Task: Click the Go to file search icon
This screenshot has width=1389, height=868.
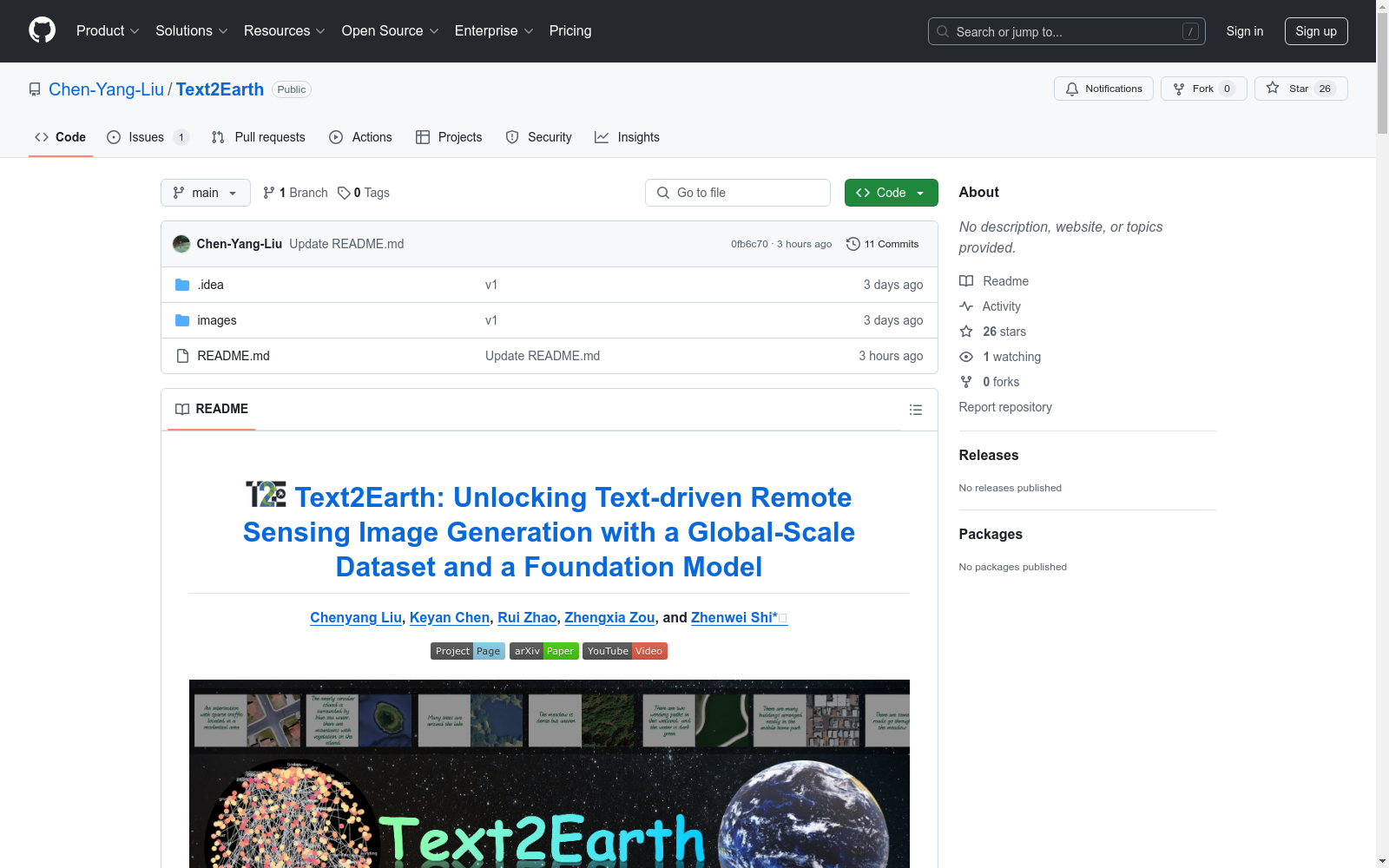Action: [663, 193]
